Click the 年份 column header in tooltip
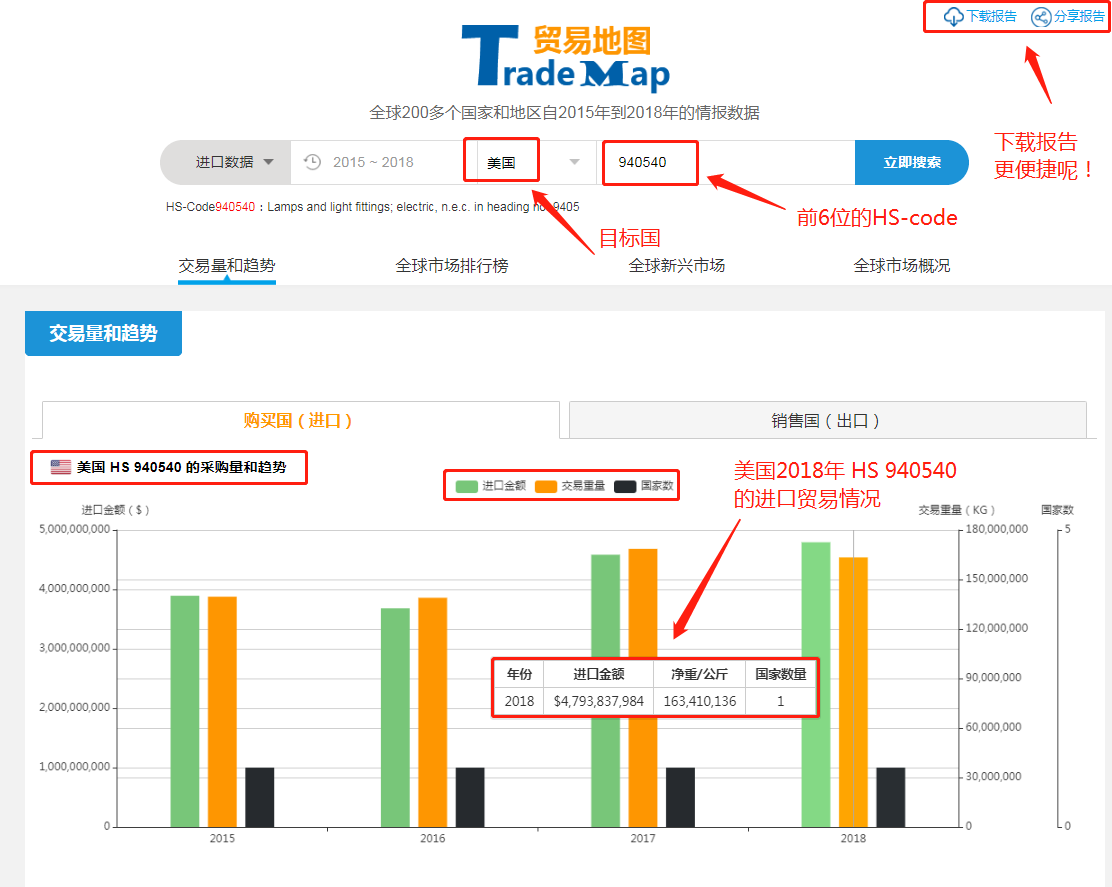 coord(519,674)
